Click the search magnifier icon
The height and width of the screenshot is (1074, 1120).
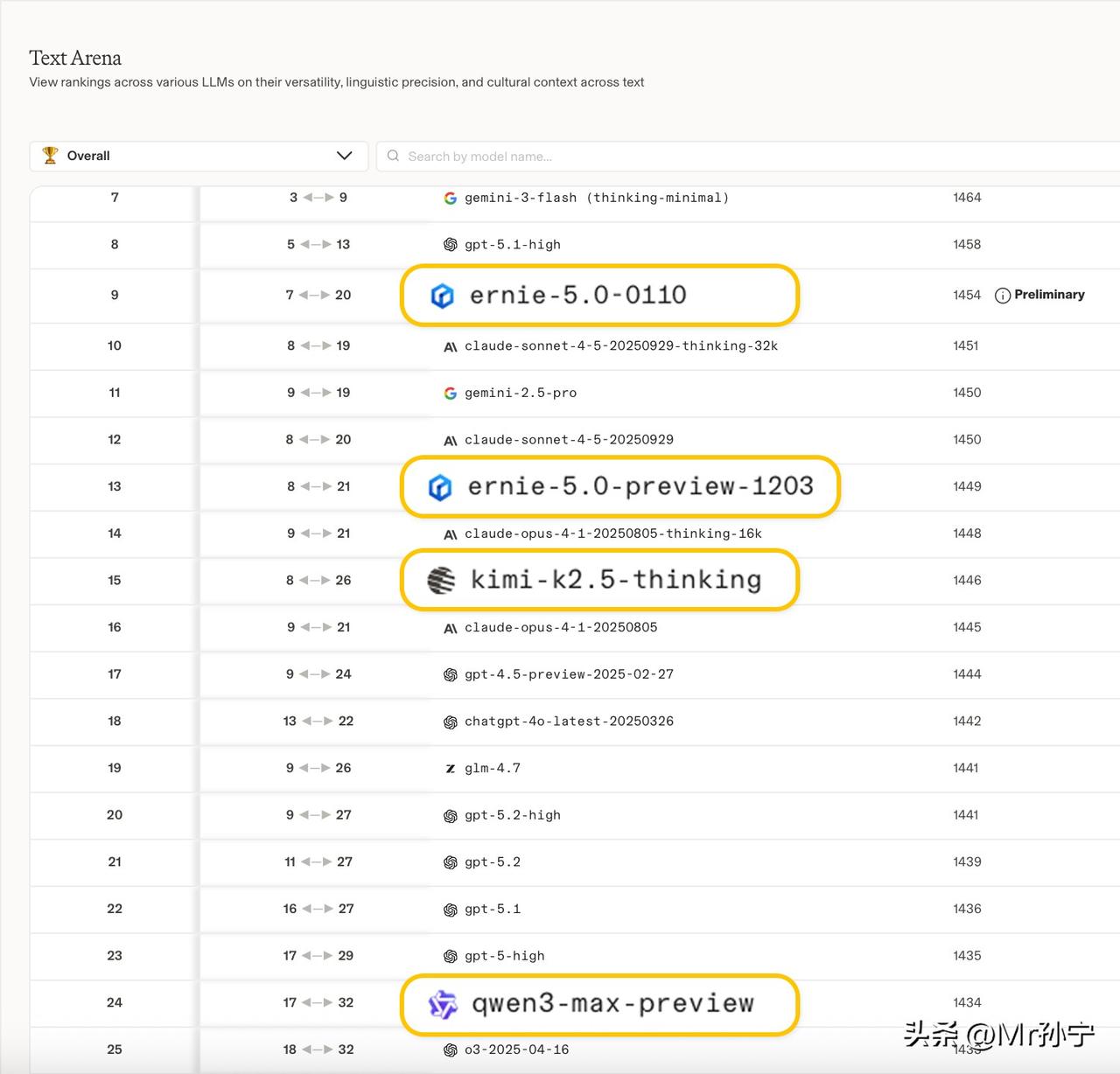pos(394,156)
